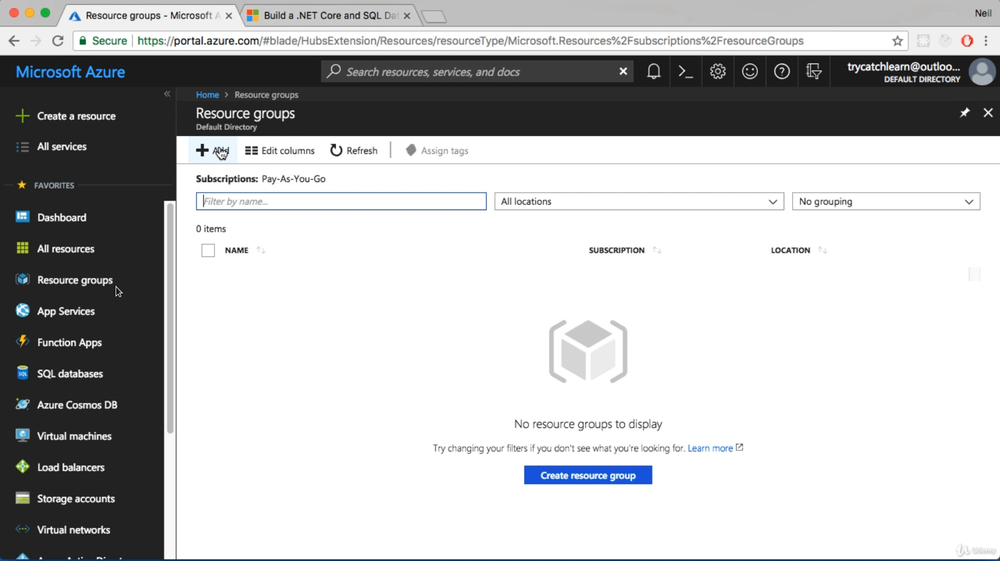Click the Assign tags toolbar item
1000x561 pixels.
coord(437,150)
